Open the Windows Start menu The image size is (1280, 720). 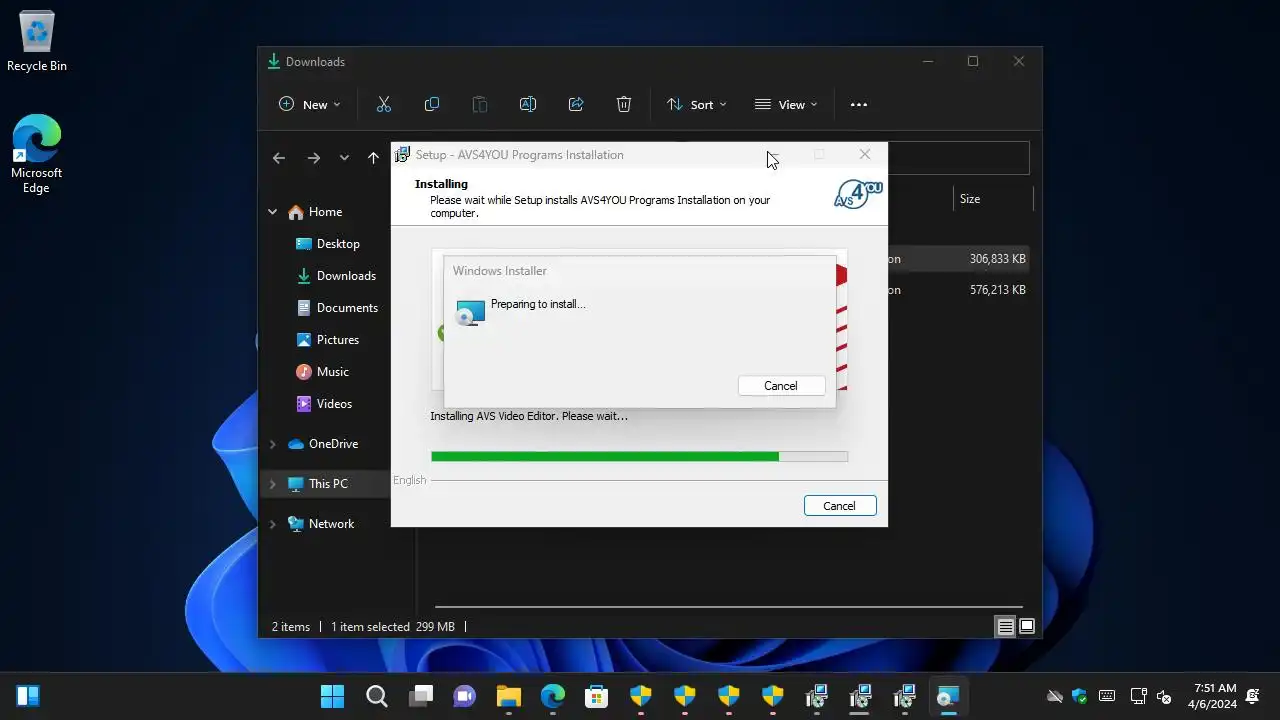point(332,696)
